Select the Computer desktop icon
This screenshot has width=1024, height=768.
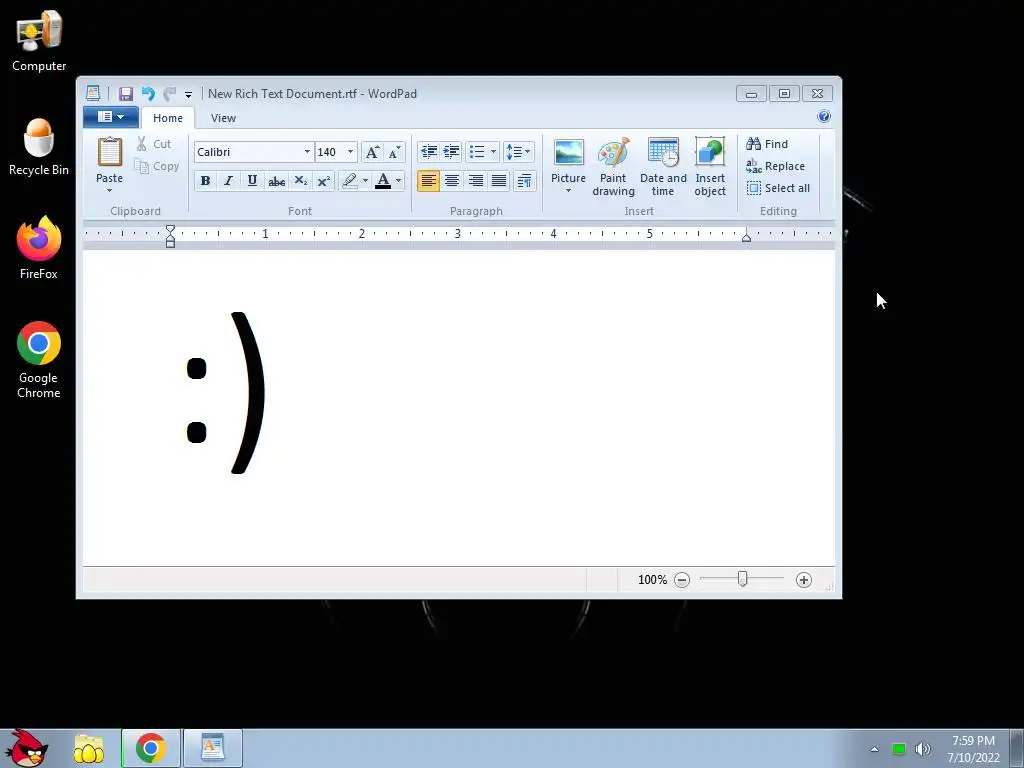click(39, 40)
